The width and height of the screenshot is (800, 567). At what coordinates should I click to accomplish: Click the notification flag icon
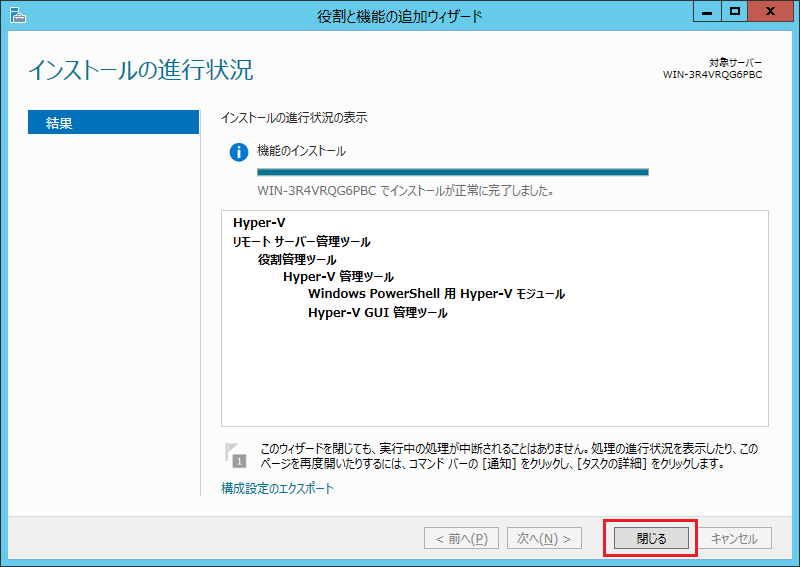[x=235, y=455]
